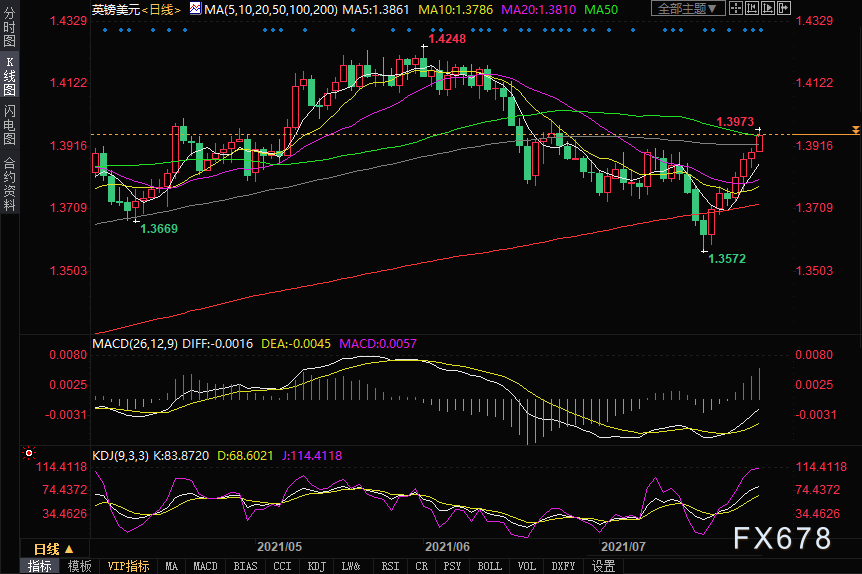Click the MA10:1.3786 value

[x=456, y=9]
